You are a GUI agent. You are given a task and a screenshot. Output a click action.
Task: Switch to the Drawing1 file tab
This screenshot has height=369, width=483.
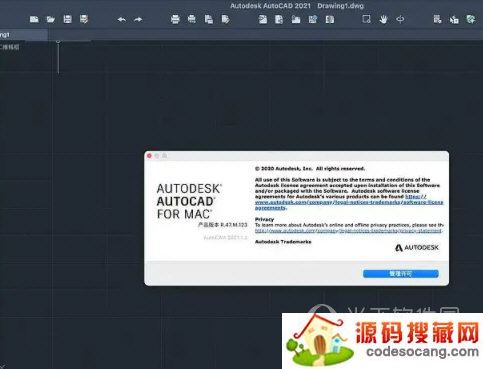point(23,35)
